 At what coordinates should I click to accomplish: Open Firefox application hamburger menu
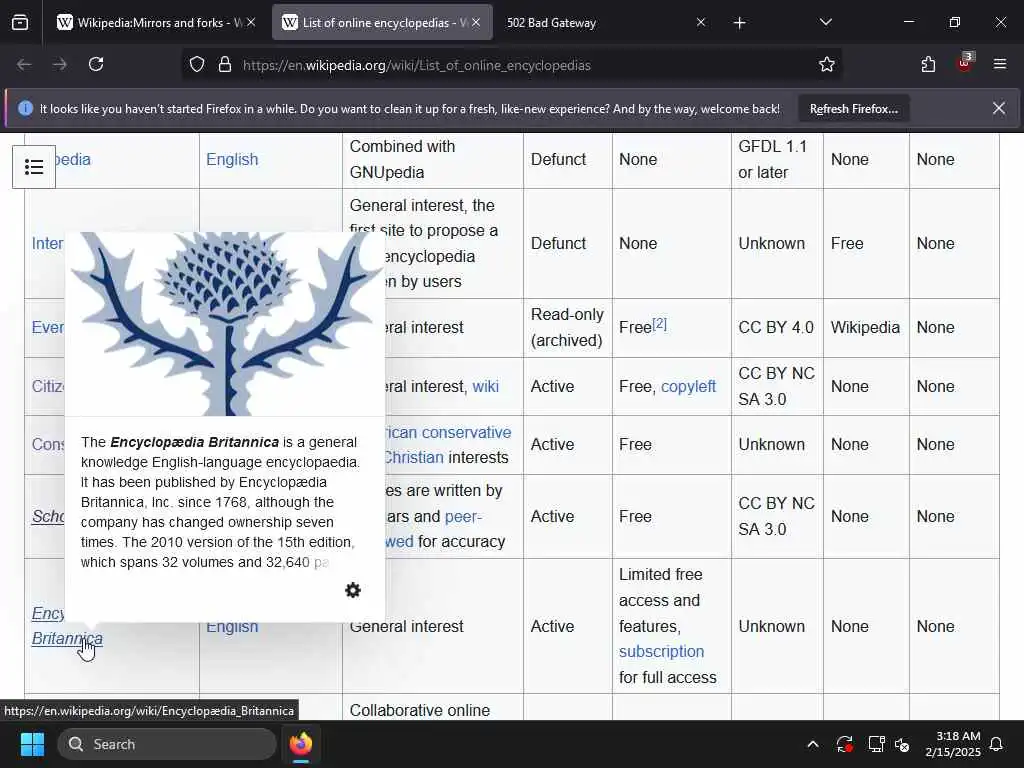point(1000,65)
